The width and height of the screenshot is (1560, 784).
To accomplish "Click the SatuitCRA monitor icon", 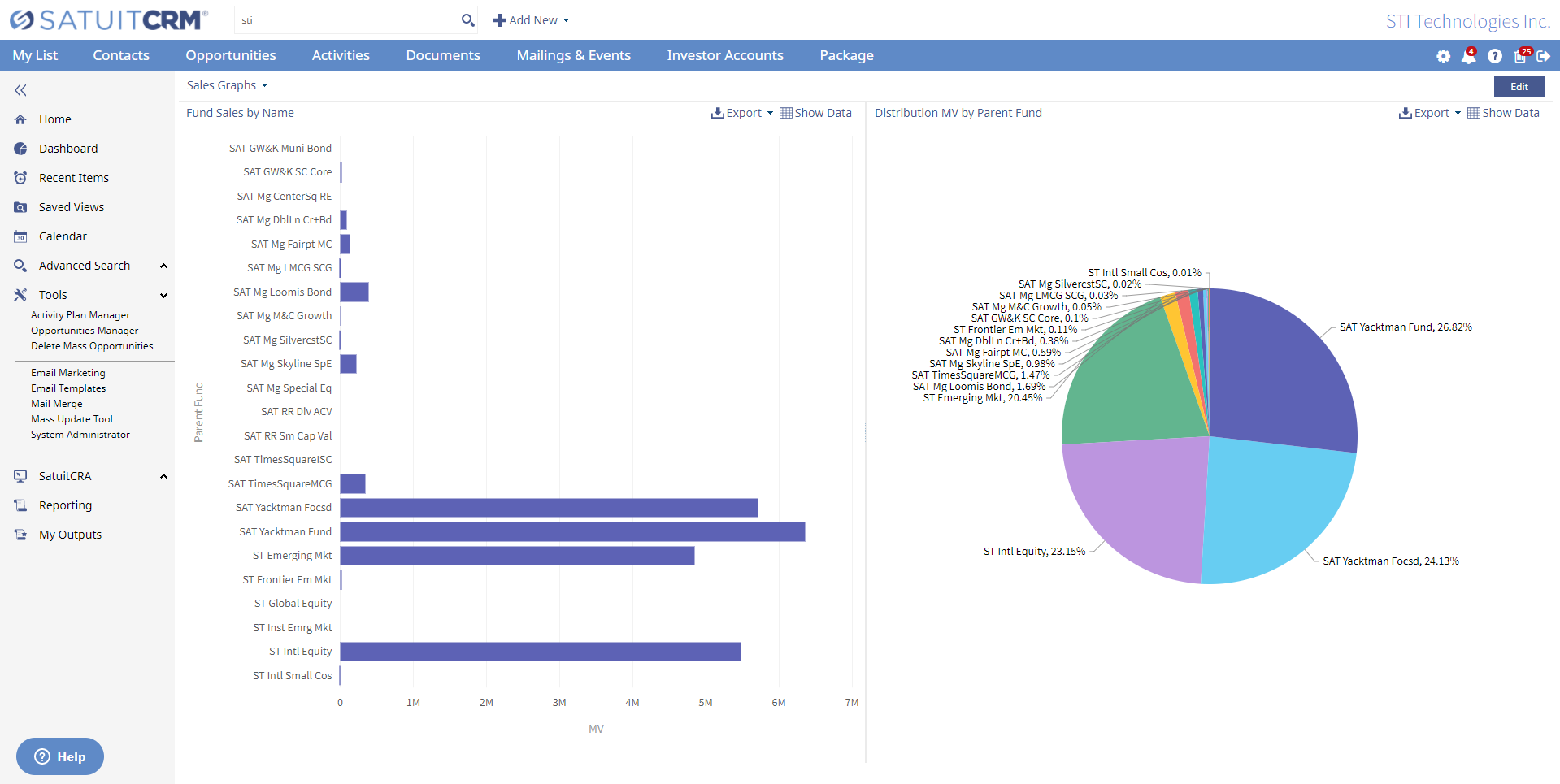I will (x=20, y=476).
